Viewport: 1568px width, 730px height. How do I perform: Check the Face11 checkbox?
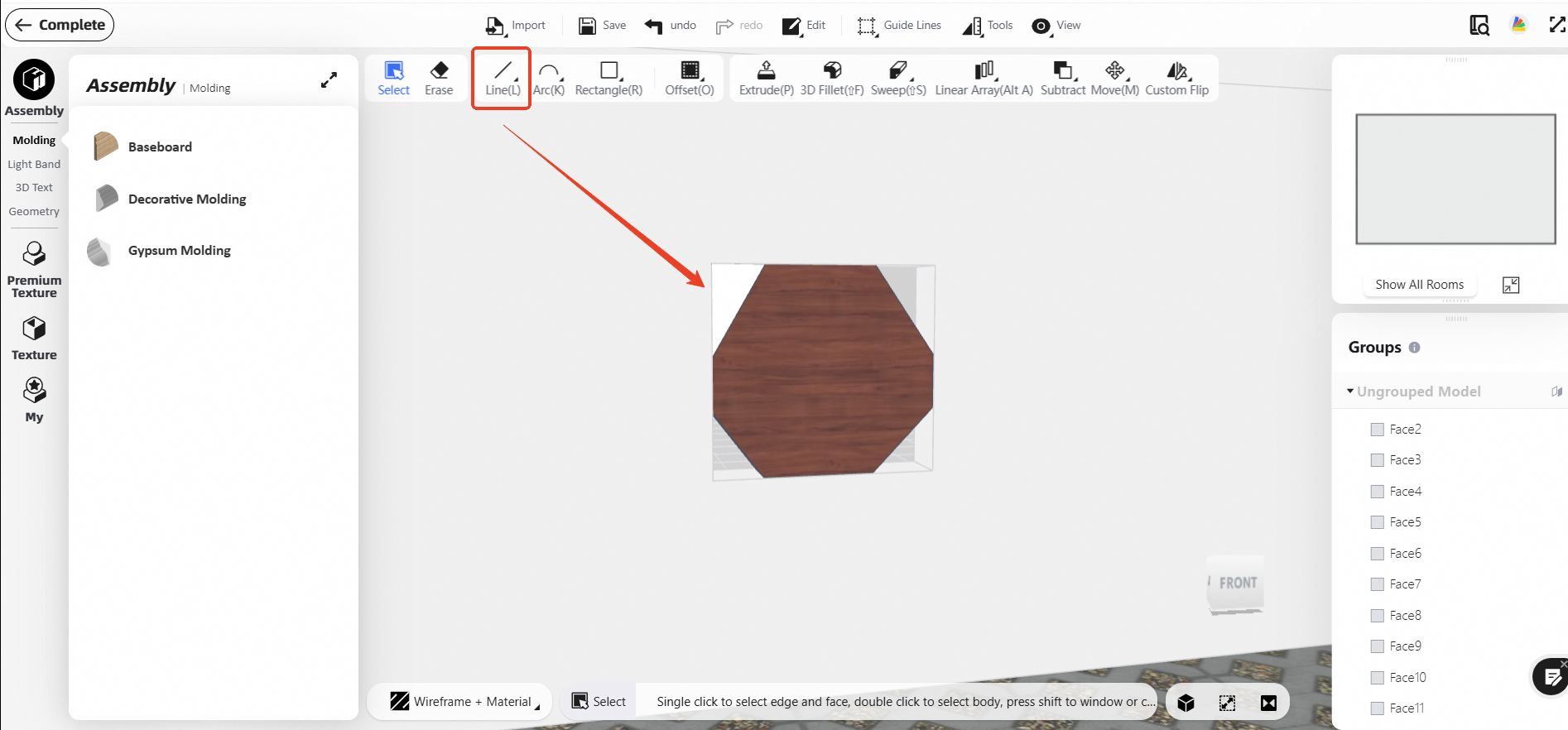point(1378,708)
